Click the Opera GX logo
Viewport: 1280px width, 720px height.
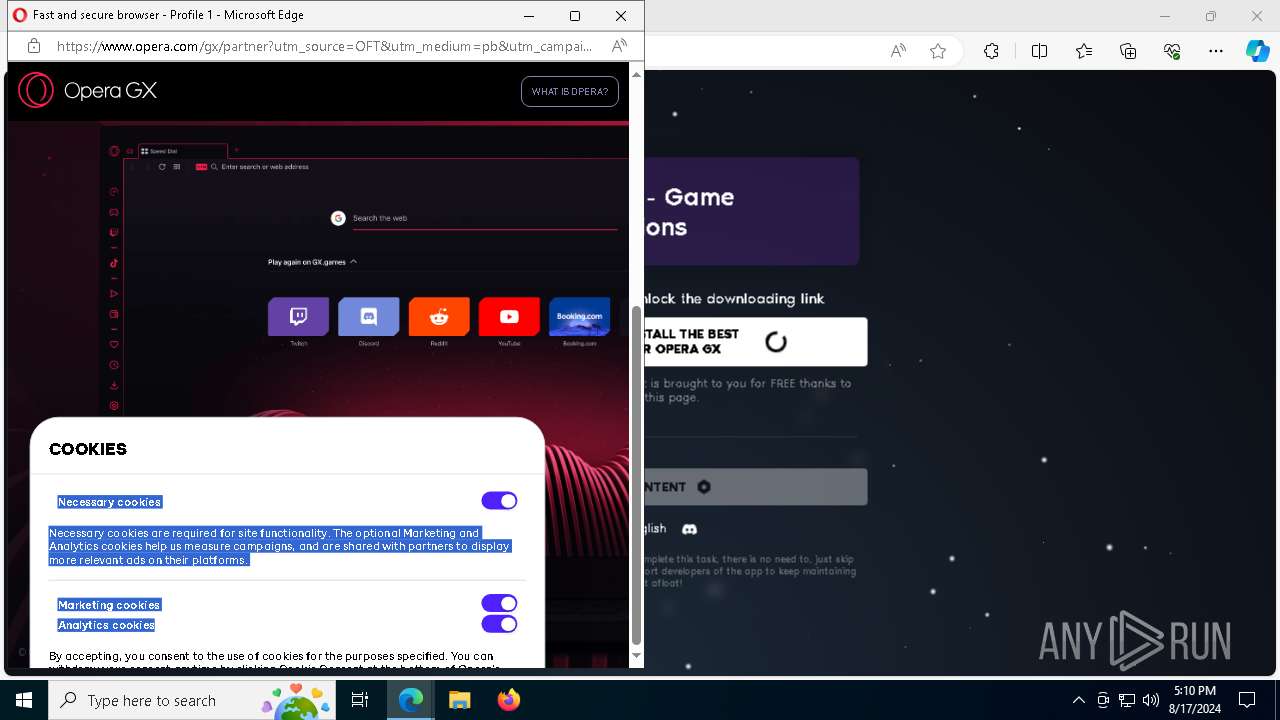pos(87,90)
